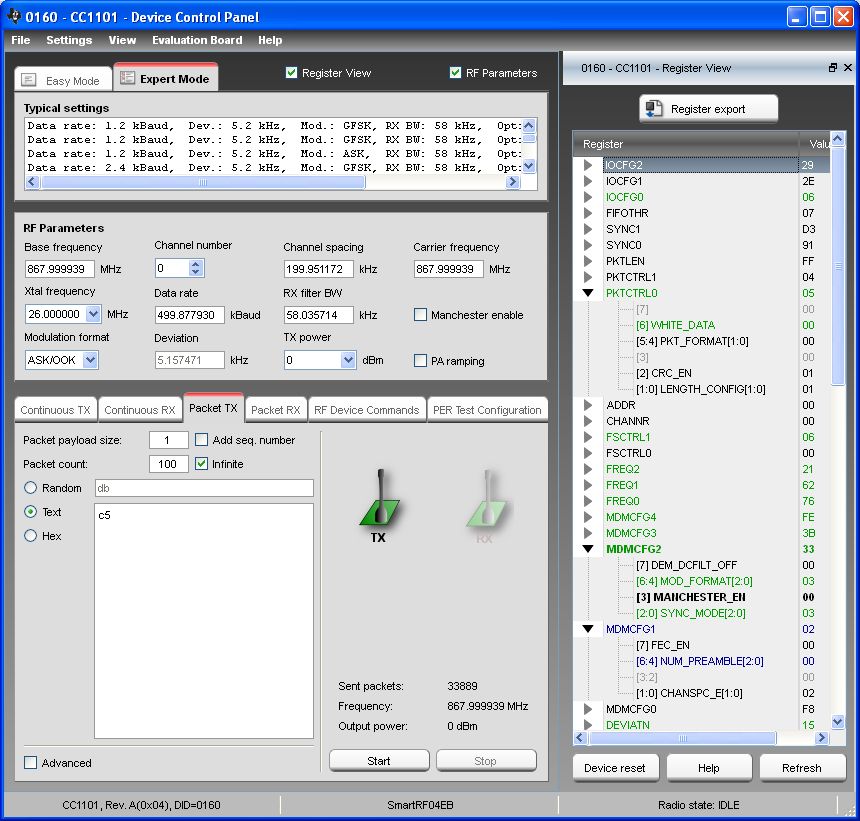Check Add seq. number option

tap(201, 440)
